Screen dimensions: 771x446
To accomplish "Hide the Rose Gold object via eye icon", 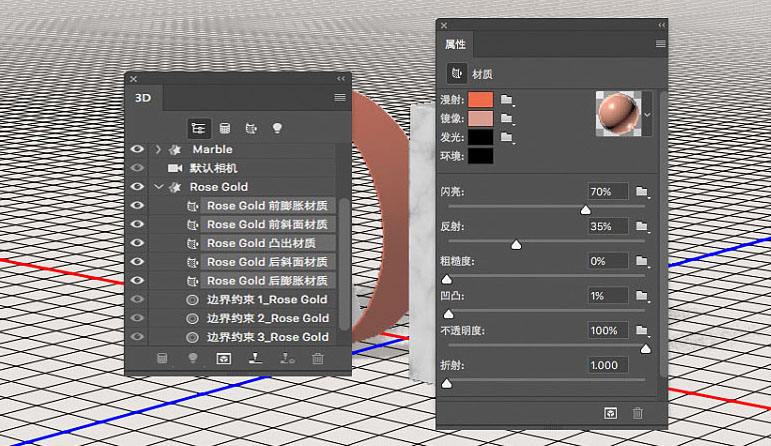I will [137, 186].
